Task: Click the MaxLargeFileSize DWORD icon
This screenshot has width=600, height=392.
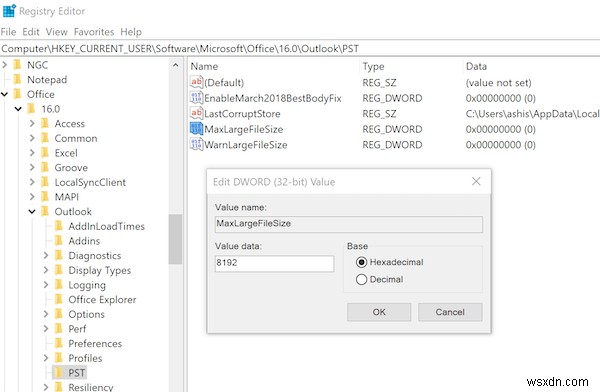Action: [x=196, y=129]
